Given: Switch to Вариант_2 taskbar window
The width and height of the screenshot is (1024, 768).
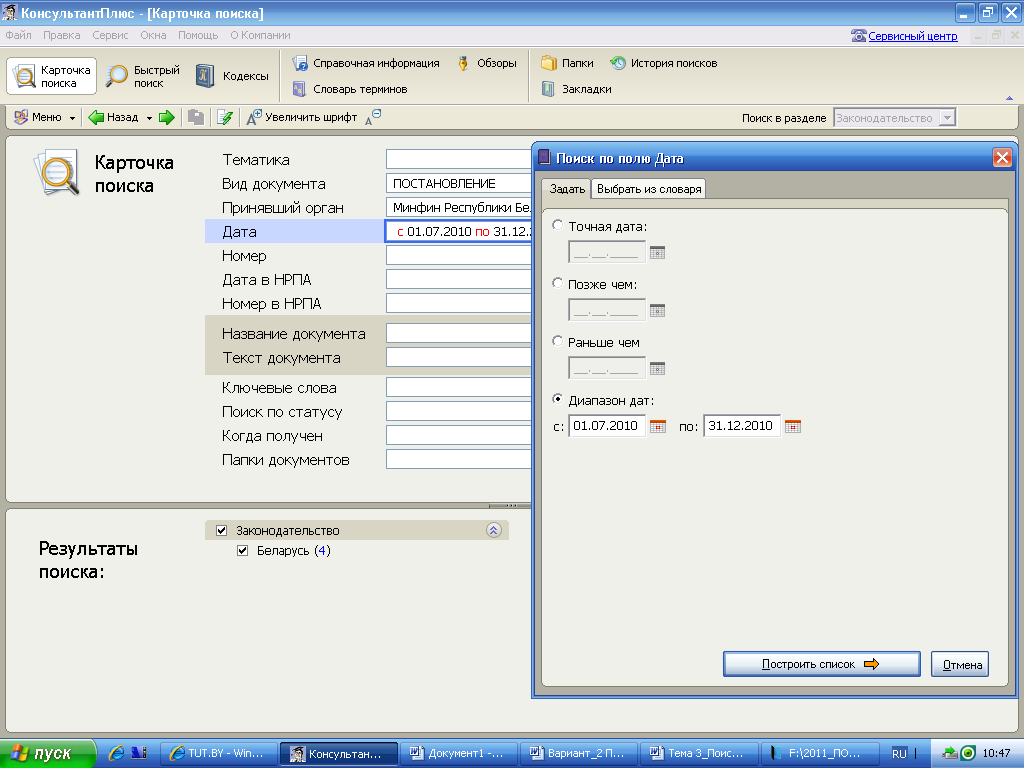Looking at the screenshot, I should tap(578, 754).
